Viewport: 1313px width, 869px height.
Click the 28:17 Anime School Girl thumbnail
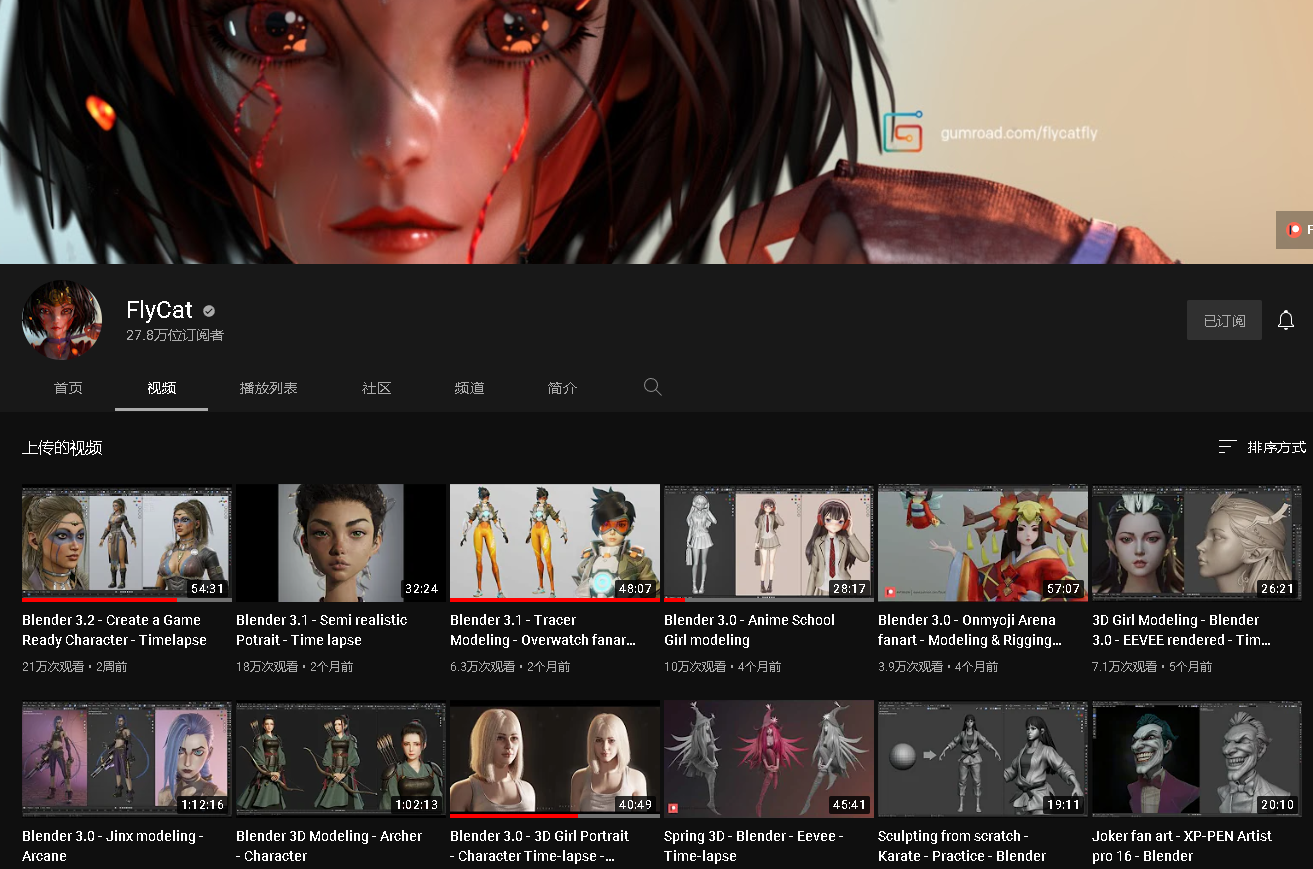(769, 543)
